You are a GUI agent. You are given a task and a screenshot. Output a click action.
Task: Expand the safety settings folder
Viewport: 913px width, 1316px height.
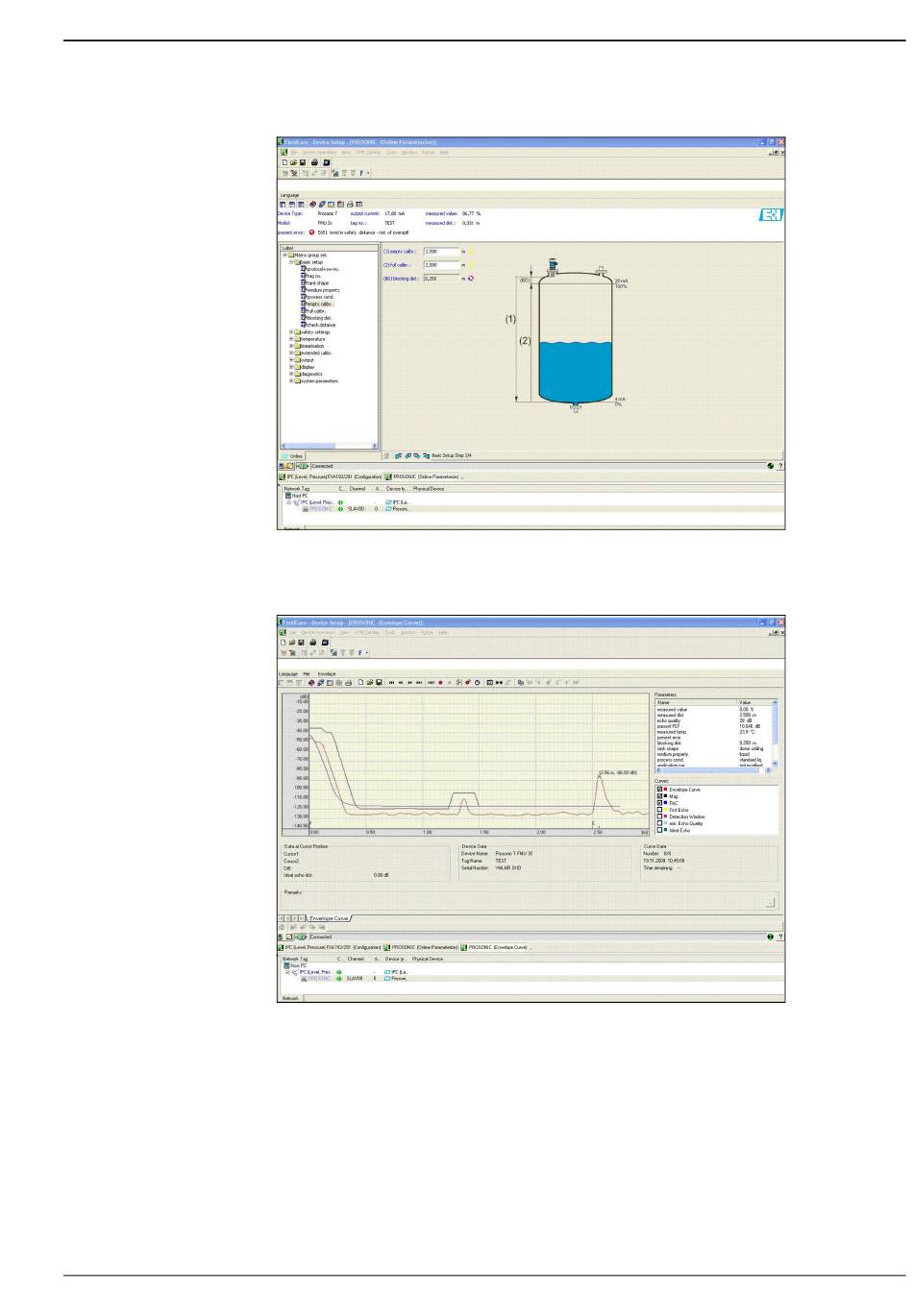click(x=291, y=332)
